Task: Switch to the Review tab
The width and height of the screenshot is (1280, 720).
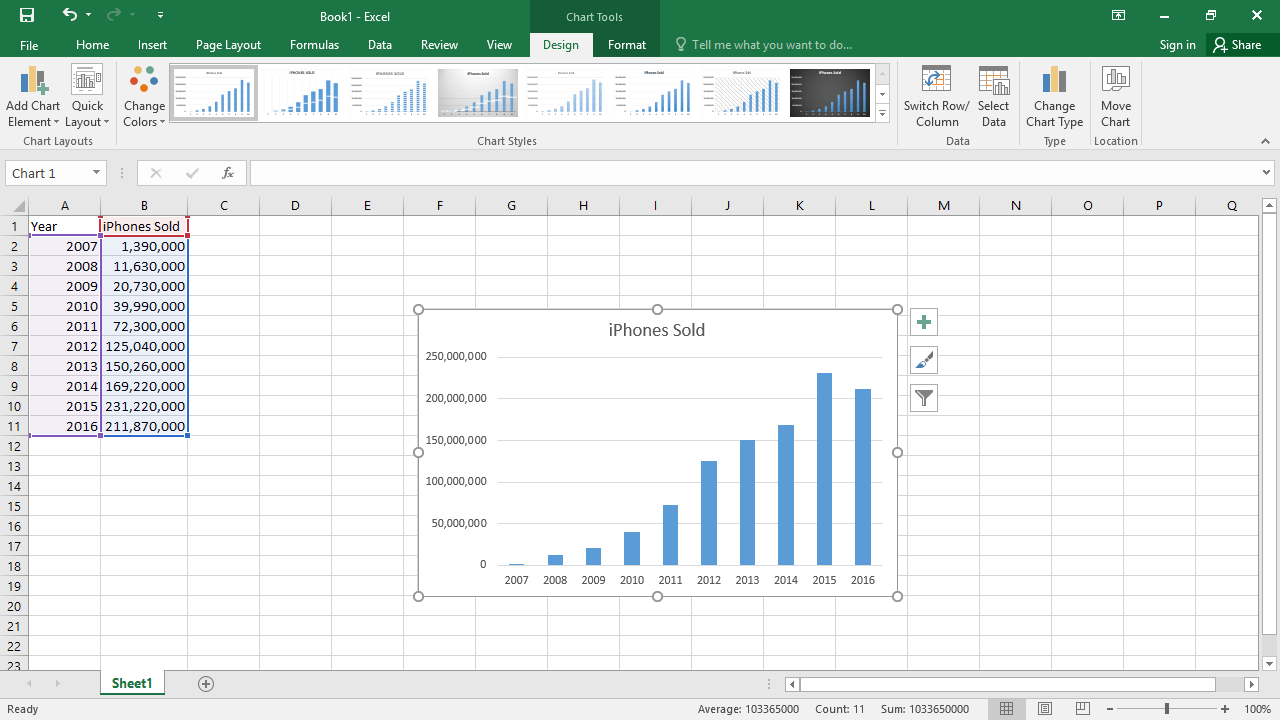Action: tap(439, 45)
